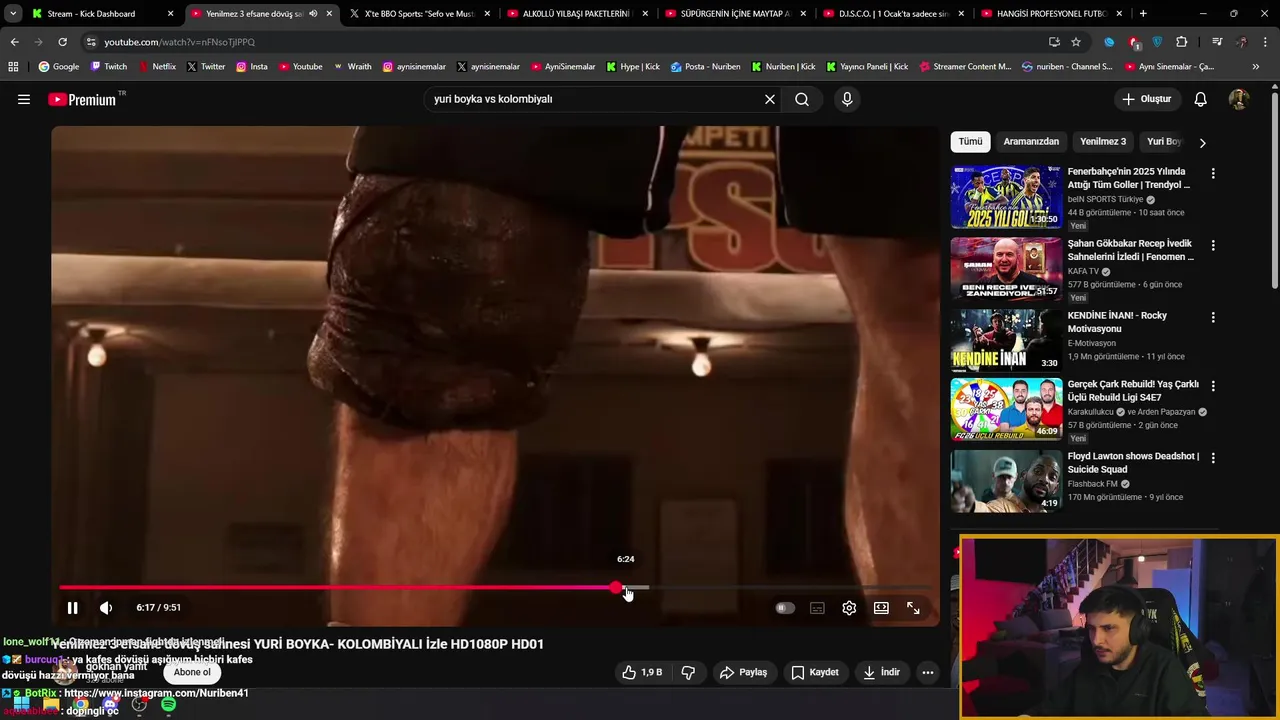
Task: Open the account avatar menu
Action: click(1238, 99)
